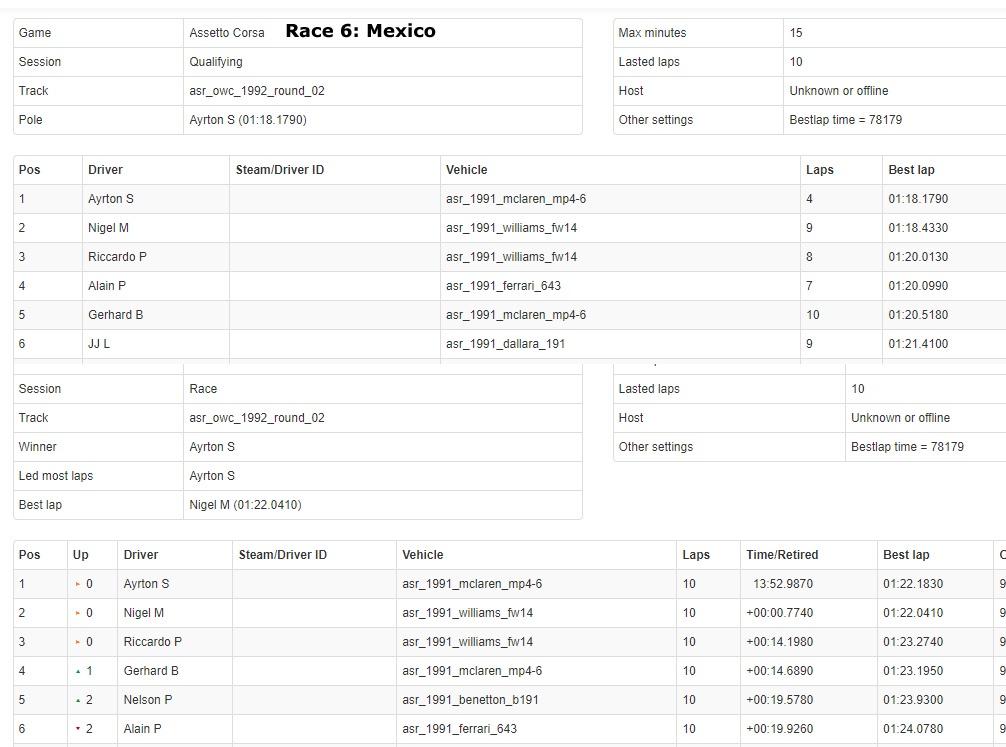Click race winner time 13:52.9870
Viewport: 1006px width, 747px height.
pos(782,584)
